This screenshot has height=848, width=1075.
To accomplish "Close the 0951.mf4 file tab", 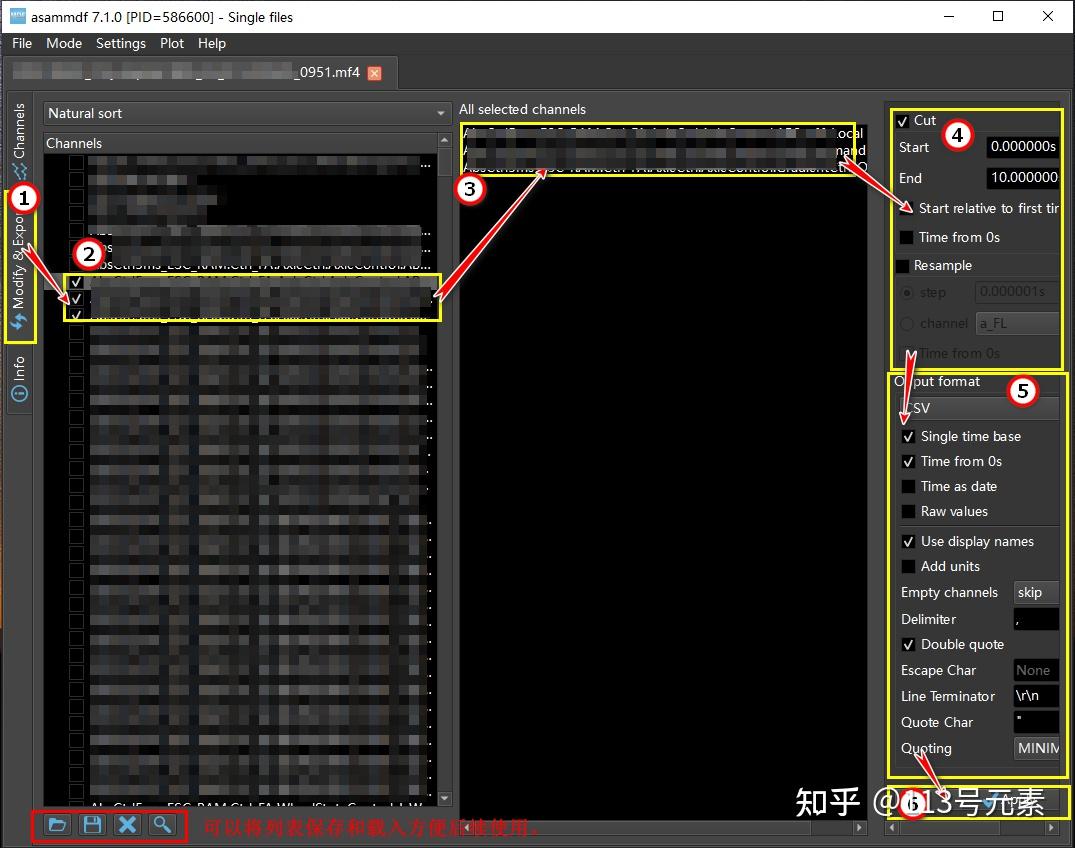I will [374, 73].
